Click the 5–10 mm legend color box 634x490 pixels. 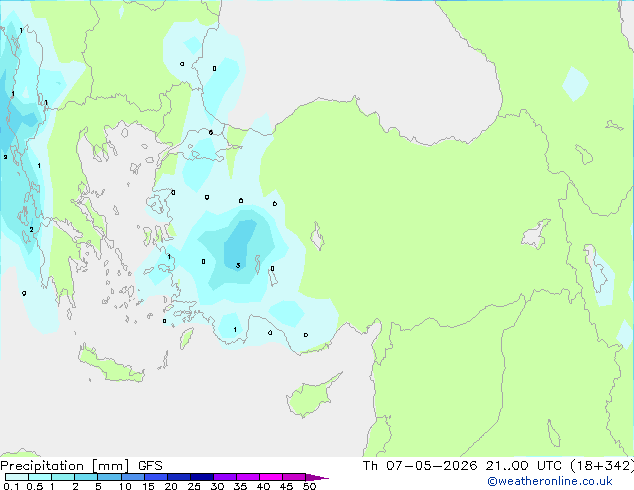(109, 477)
